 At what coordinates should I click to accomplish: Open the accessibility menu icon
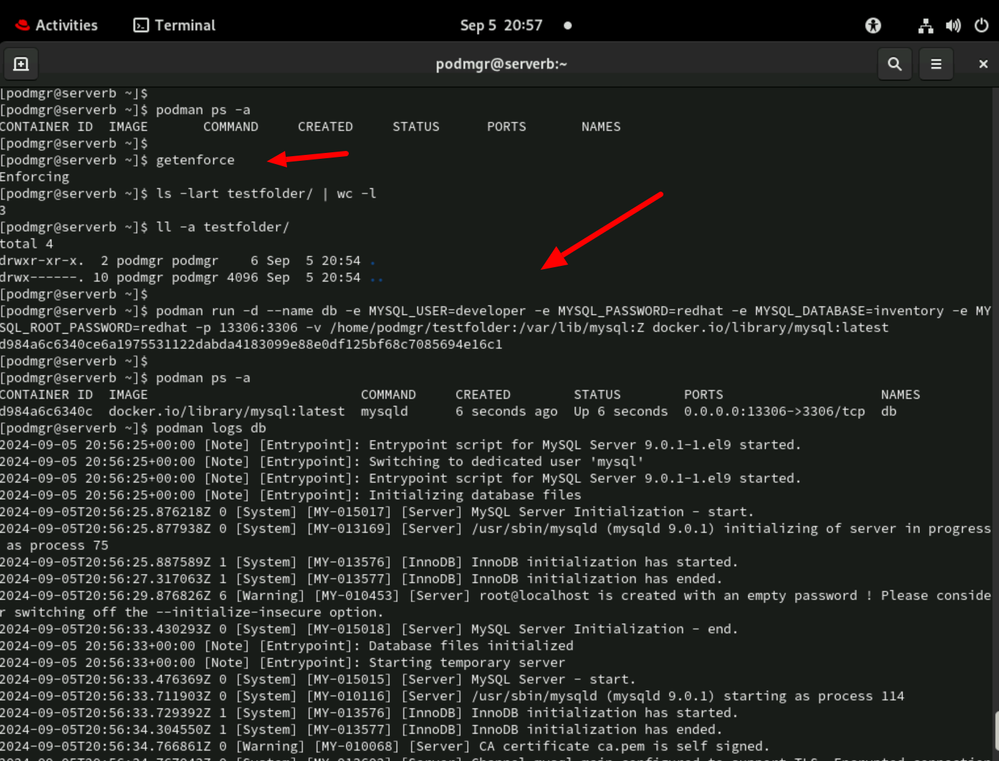tap(873, 25)
